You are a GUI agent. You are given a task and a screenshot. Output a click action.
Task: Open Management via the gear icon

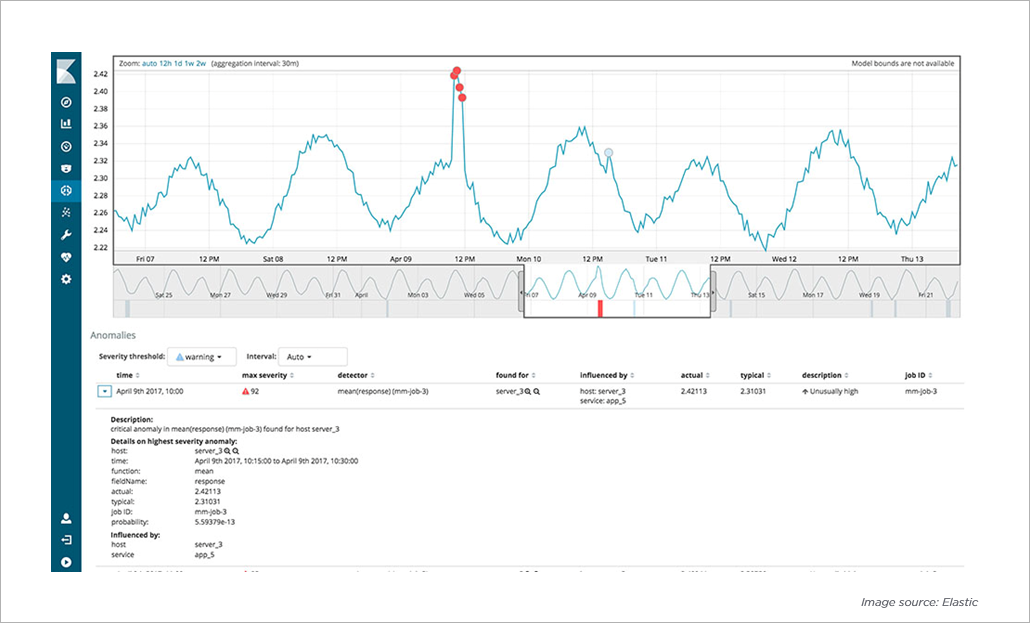point(66,279)
